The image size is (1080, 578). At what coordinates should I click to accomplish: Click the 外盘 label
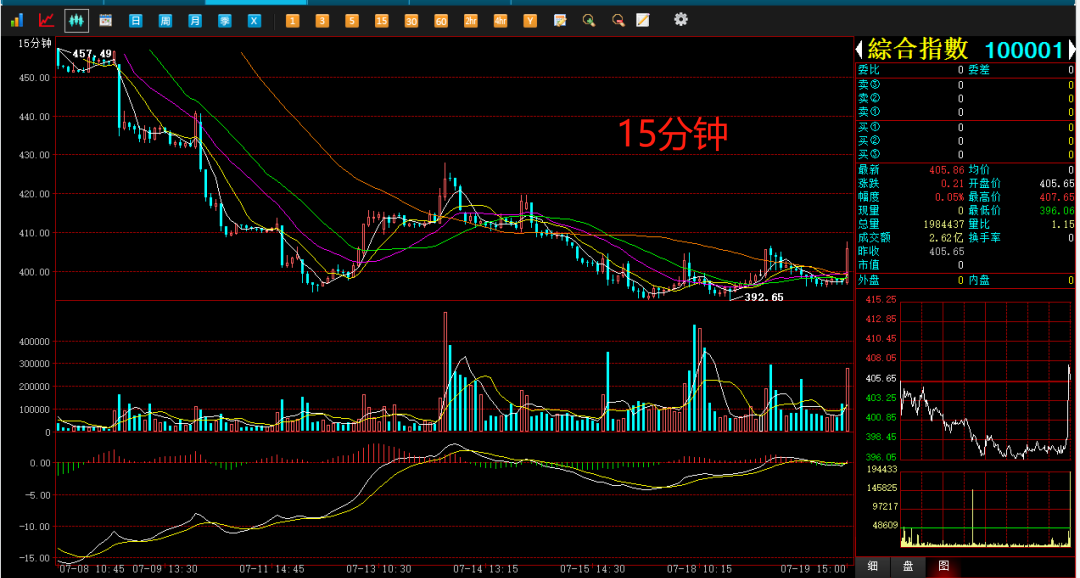(x=869, y=280)
